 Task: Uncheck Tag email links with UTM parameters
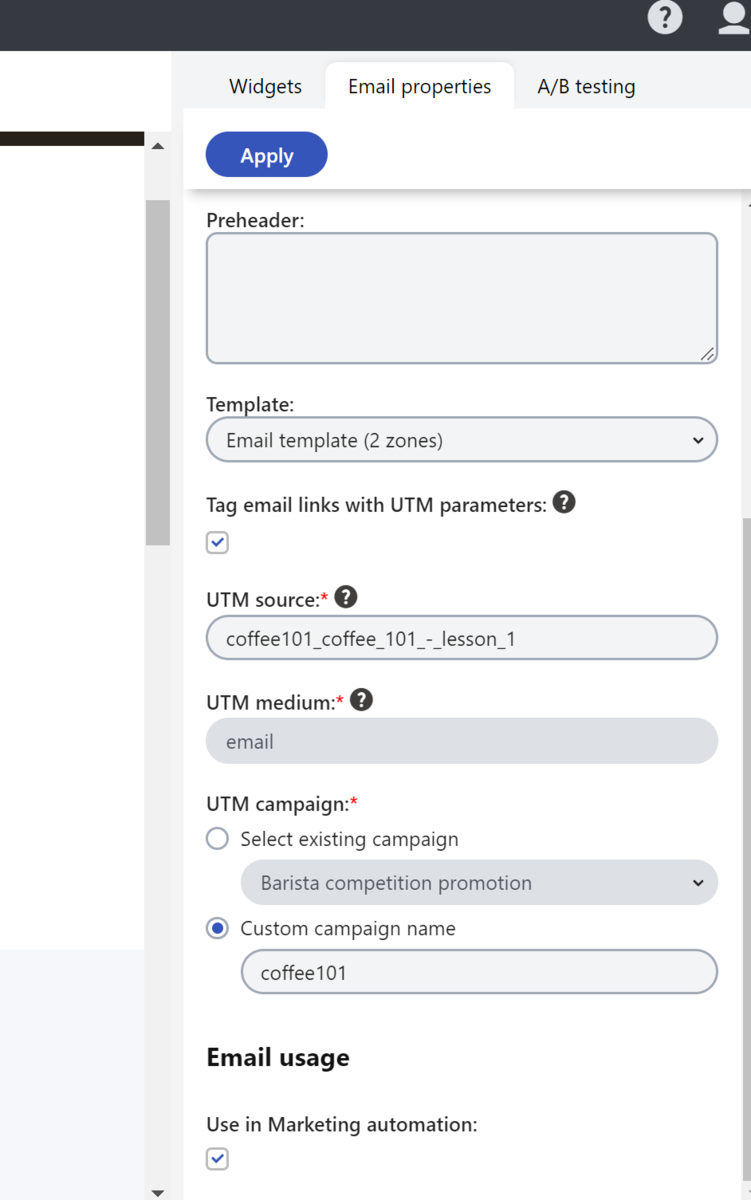click(x=218, y=543)
